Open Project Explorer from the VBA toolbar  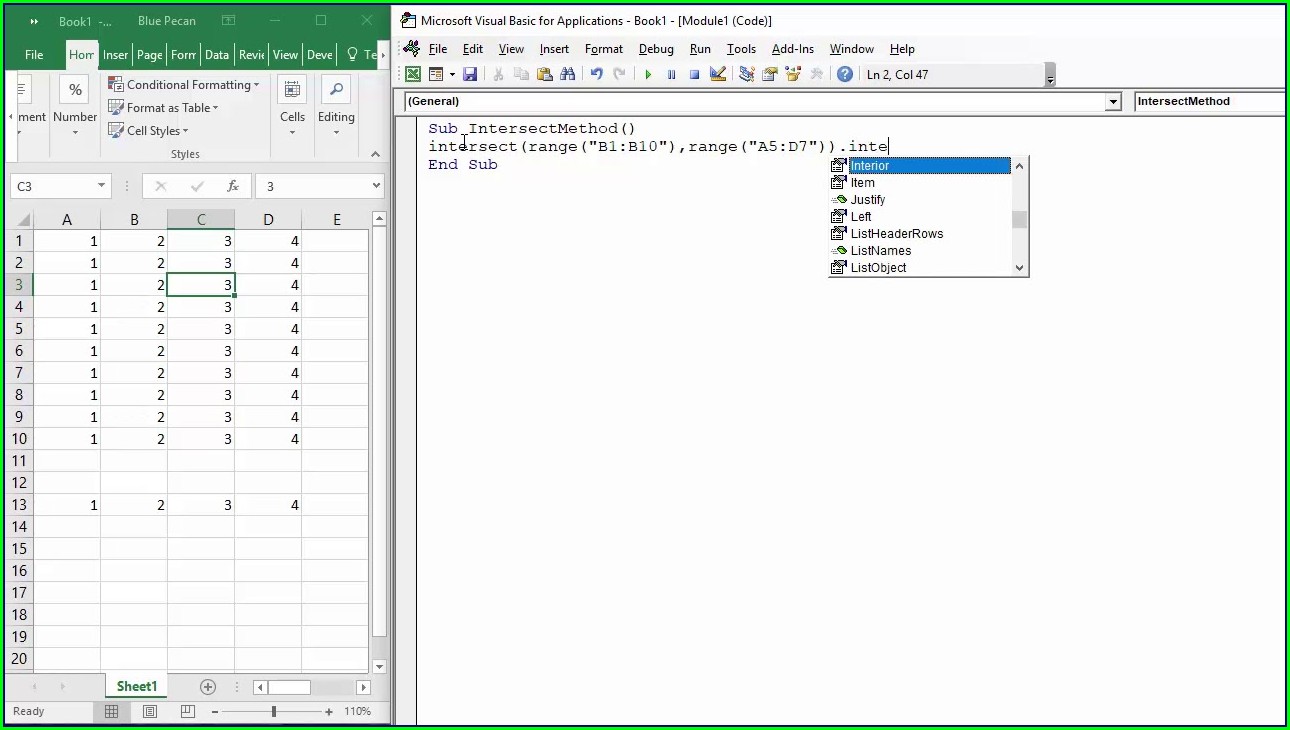click(x=746, y=74)
